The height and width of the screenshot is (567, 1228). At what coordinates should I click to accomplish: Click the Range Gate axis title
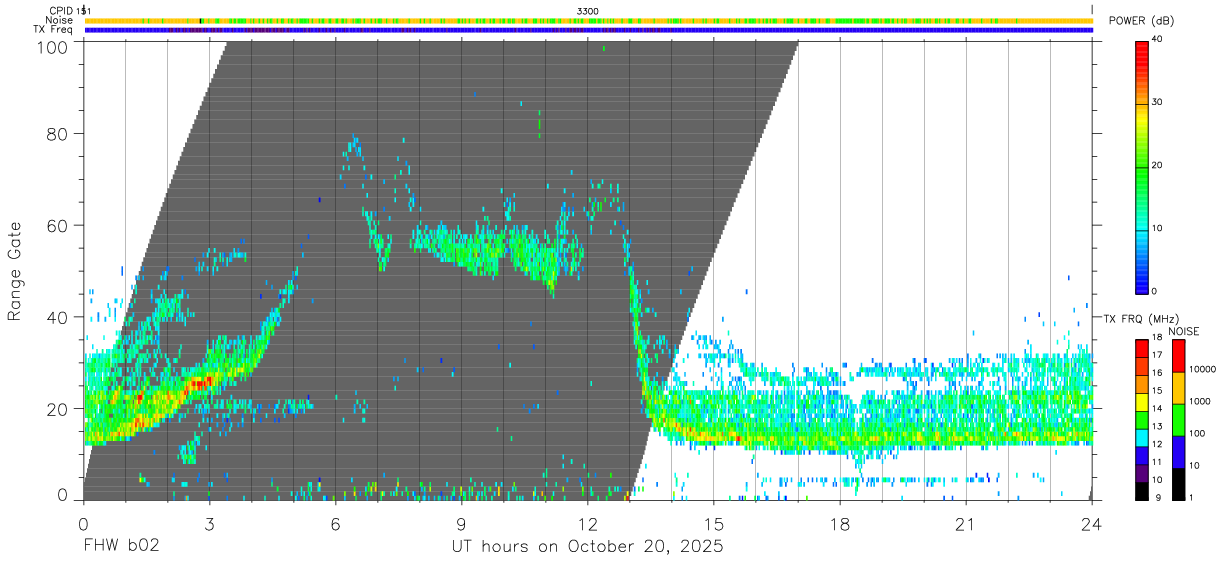(15, 271)
